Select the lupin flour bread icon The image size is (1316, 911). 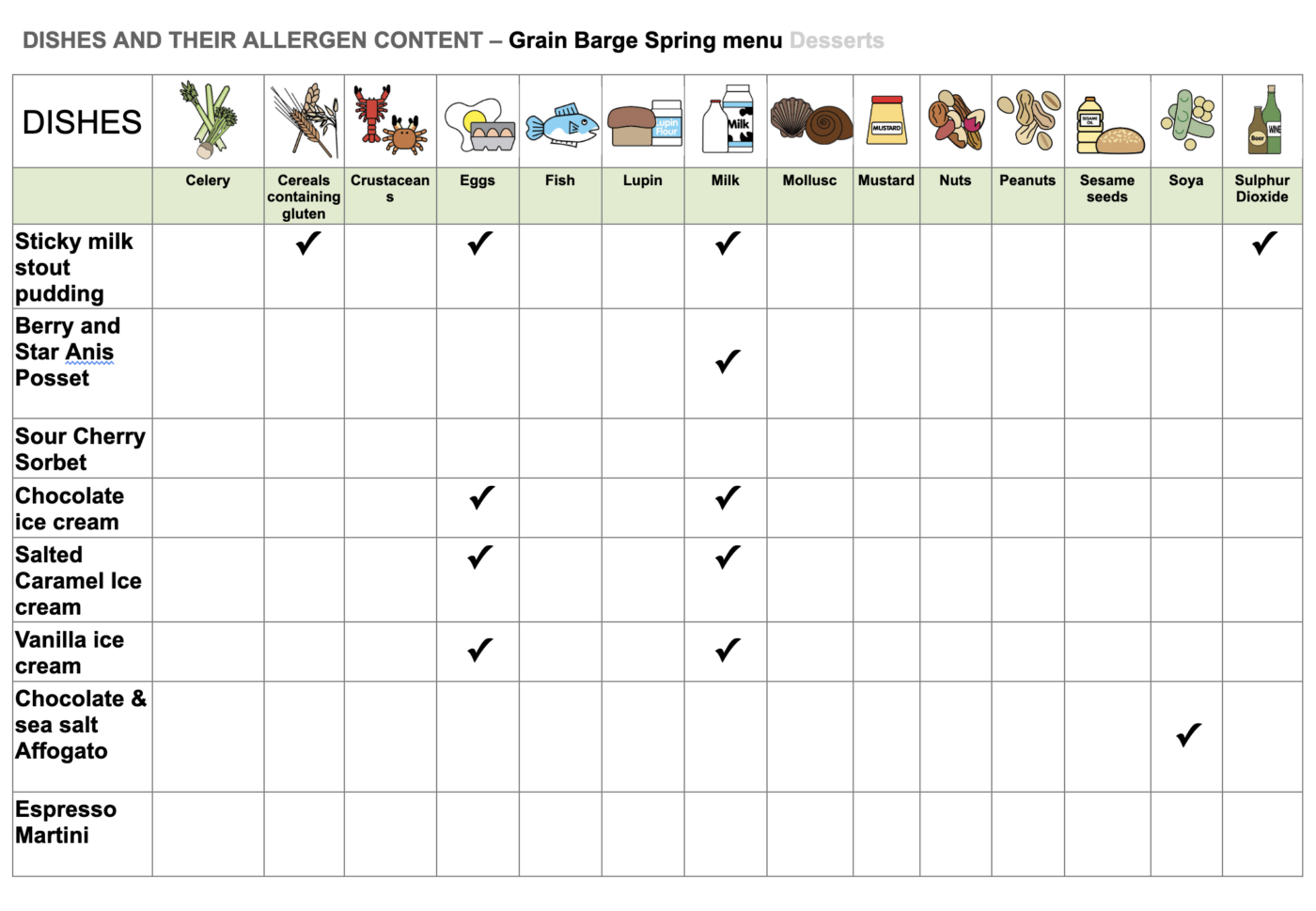click(x=645, y=123)
